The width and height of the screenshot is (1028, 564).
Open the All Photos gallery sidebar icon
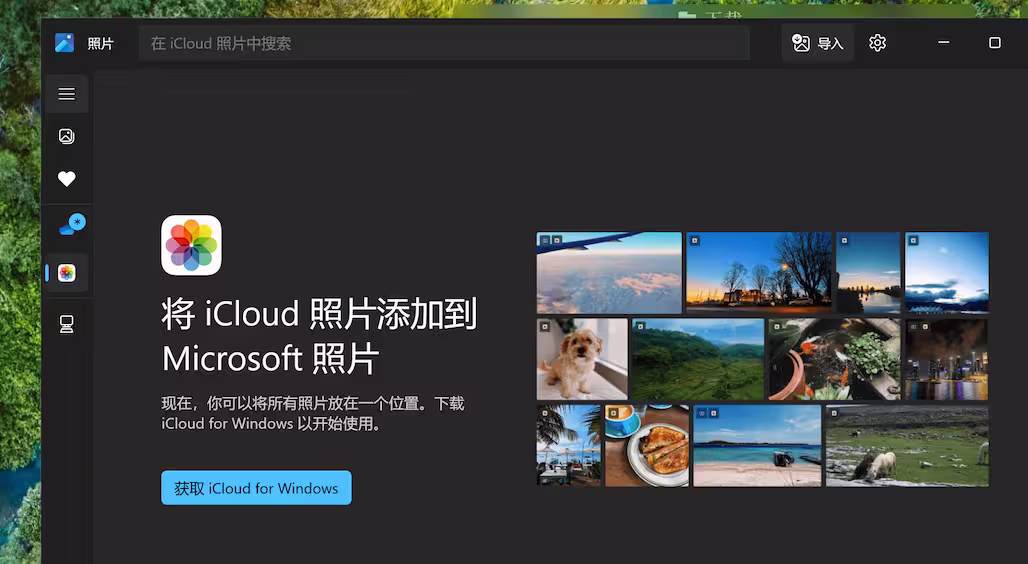click(x=66, y=136)
